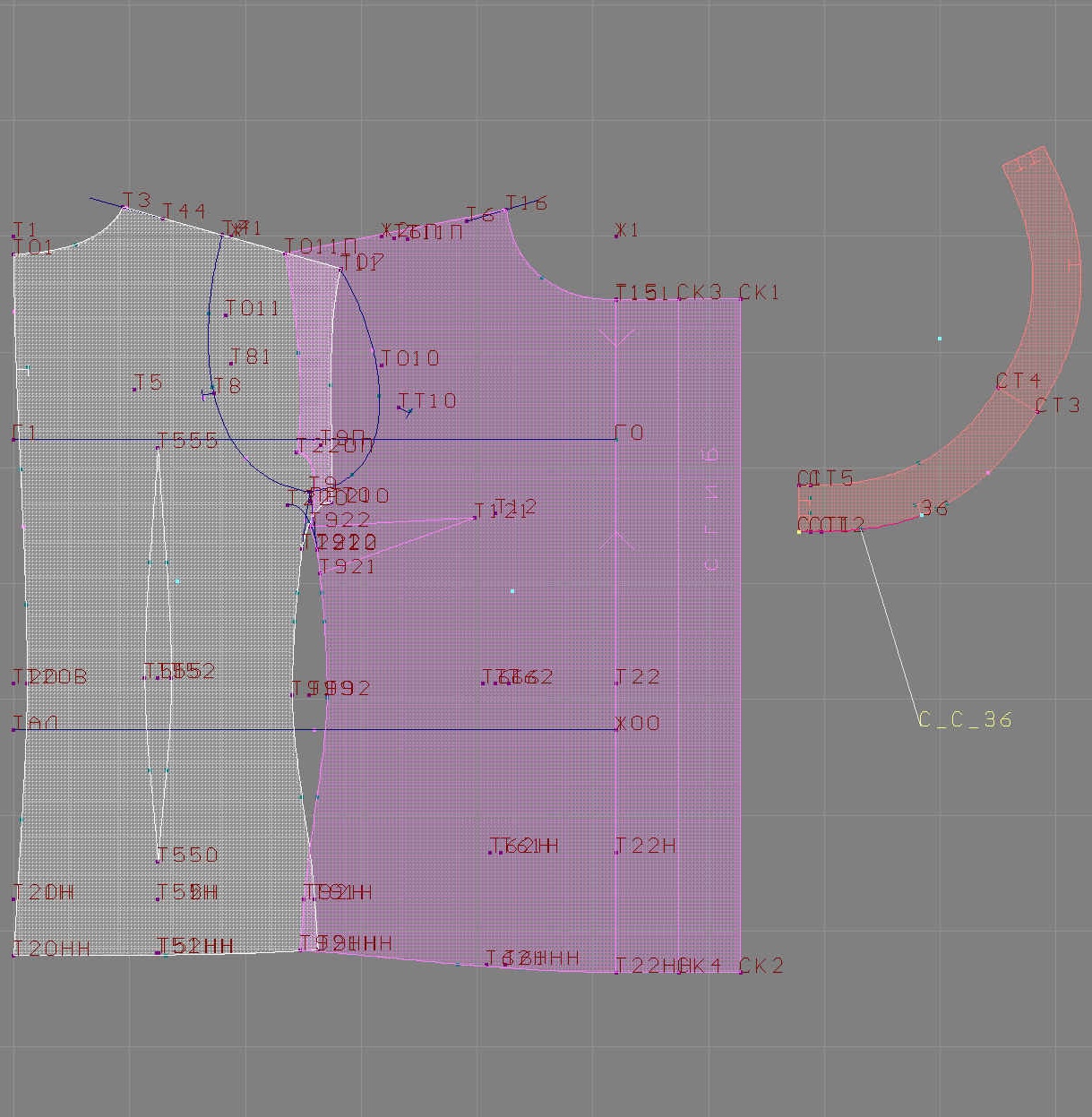Select point T22 on the center front line

tap(616, 683)
